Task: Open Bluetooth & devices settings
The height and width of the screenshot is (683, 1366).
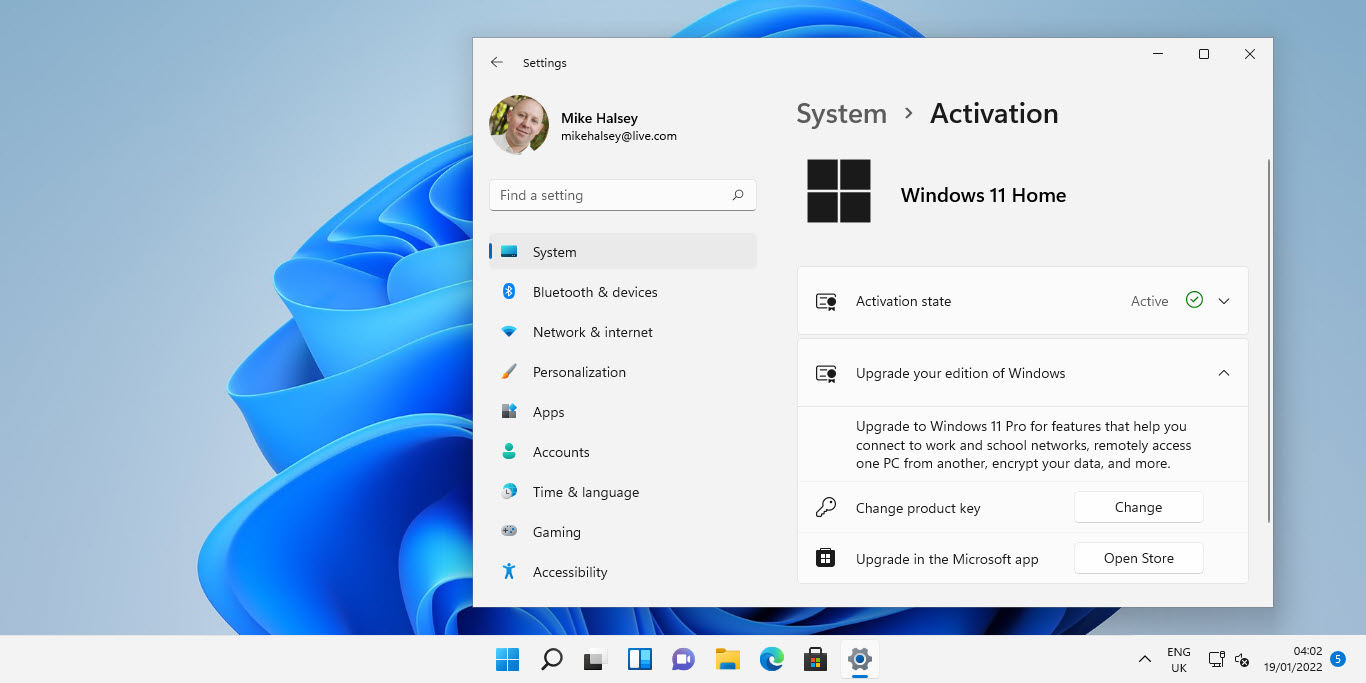Action: click(x=595, y=291)
